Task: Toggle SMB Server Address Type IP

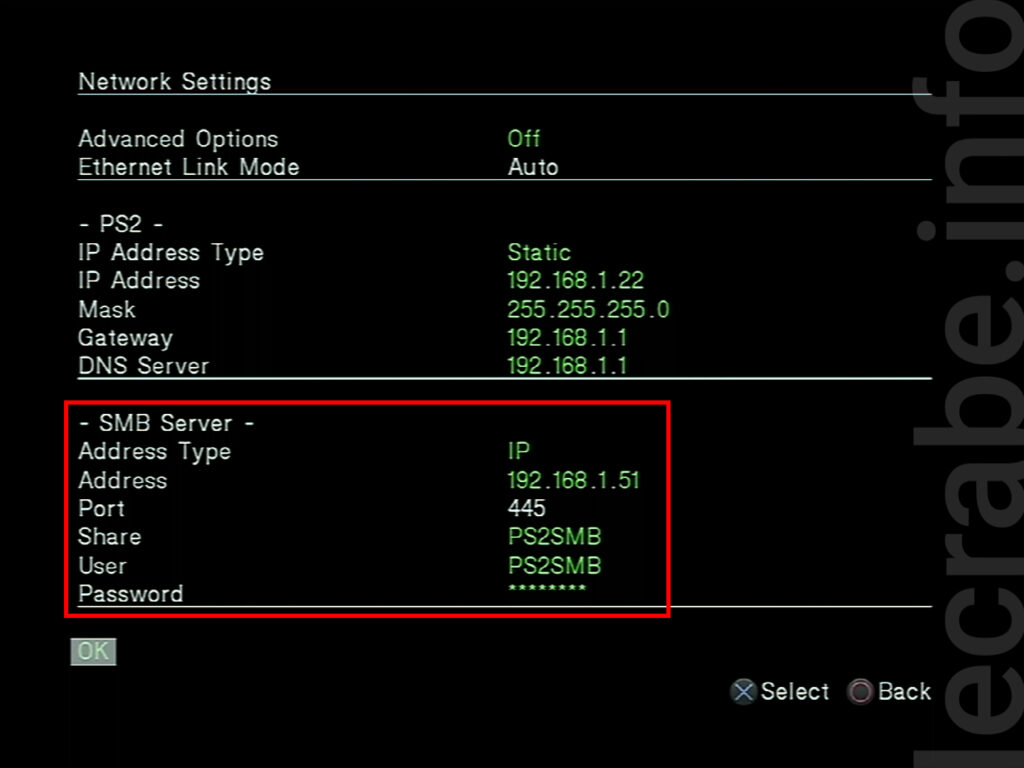Action: click(519, 451)
